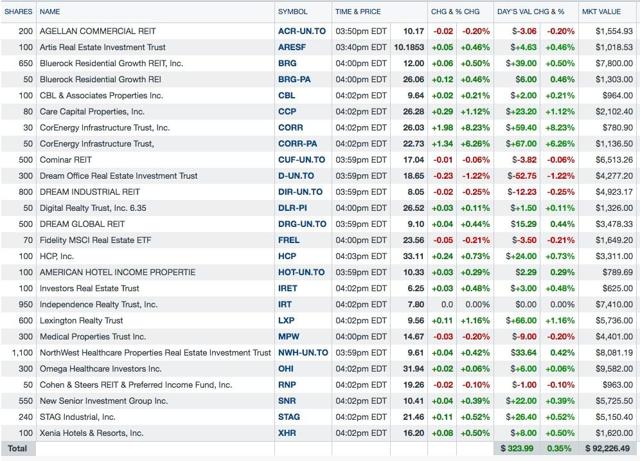Select the AGELLAN COMMERCIAL REIT name

(98, 31)
